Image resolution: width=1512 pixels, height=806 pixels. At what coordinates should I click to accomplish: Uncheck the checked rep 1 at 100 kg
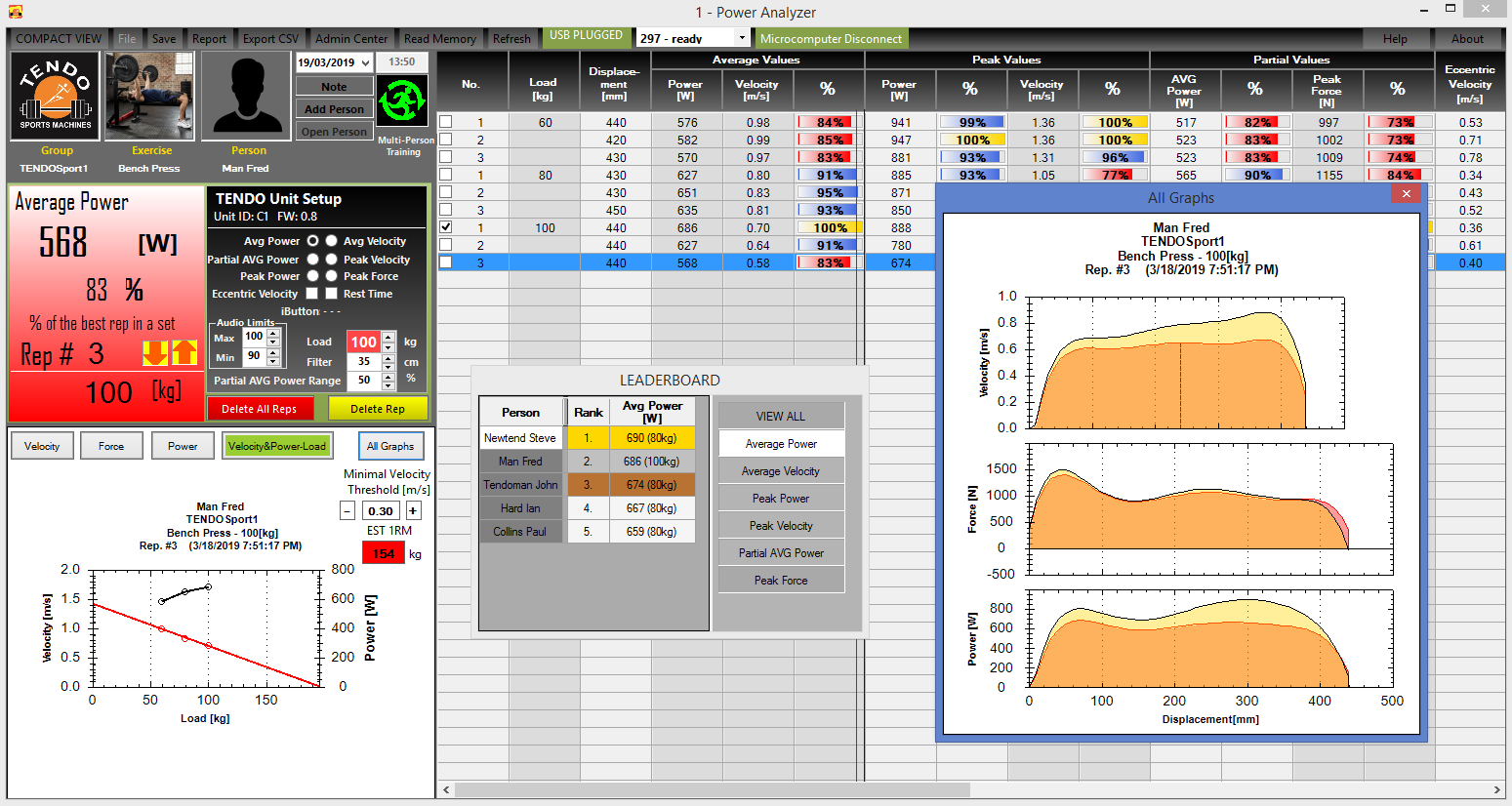coord(446,227)
